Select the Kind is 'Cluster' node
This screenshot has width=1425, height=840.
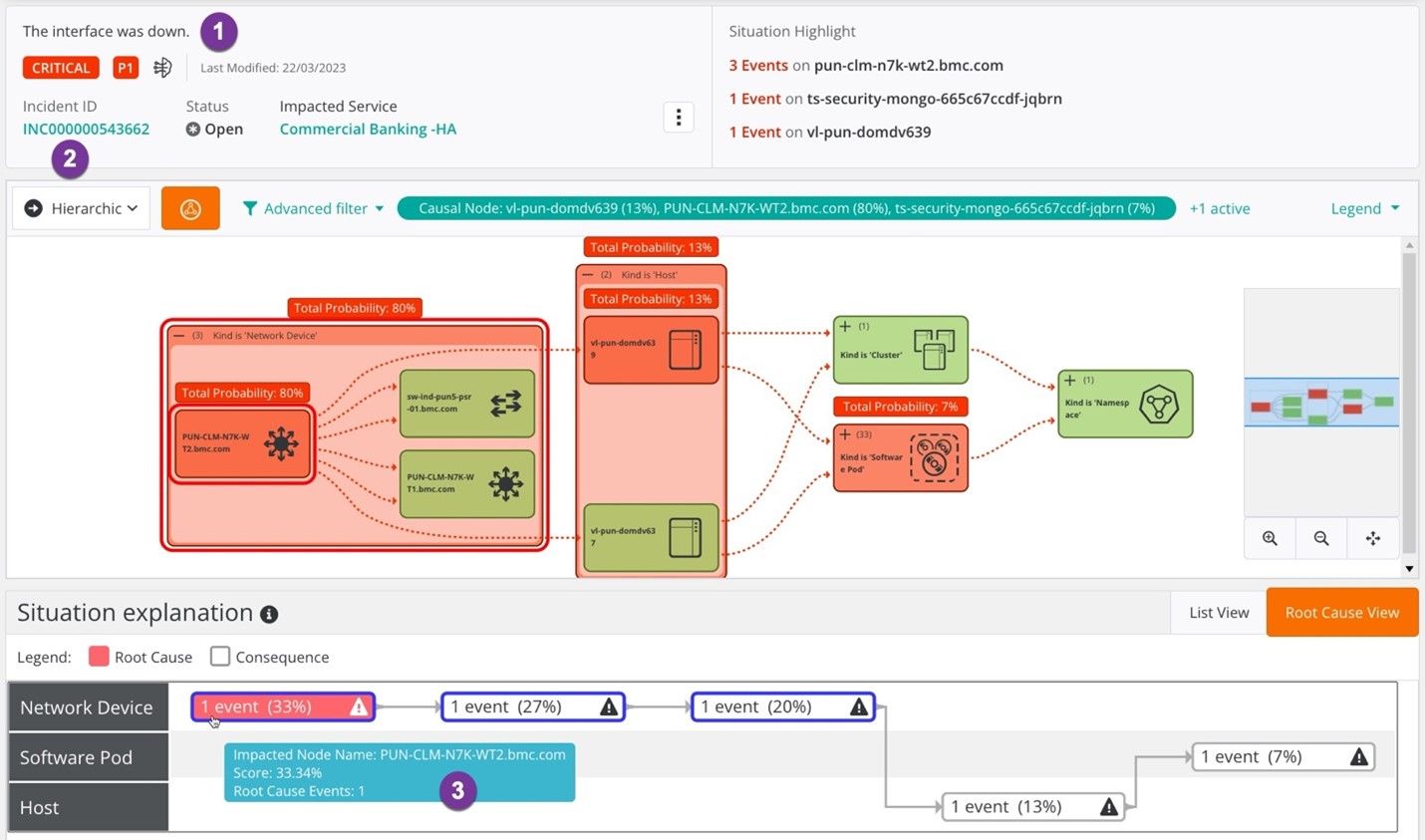[900, 350]
